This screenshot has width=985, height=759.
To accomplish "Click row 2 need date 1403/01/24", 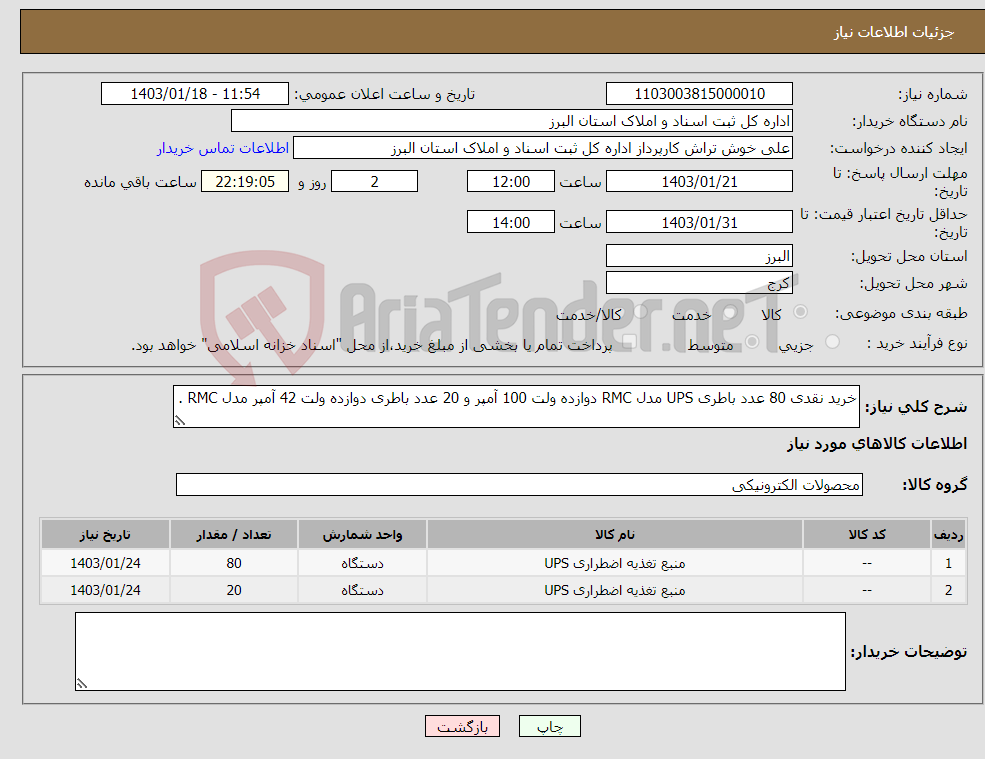I will click(x=106, y=590).
